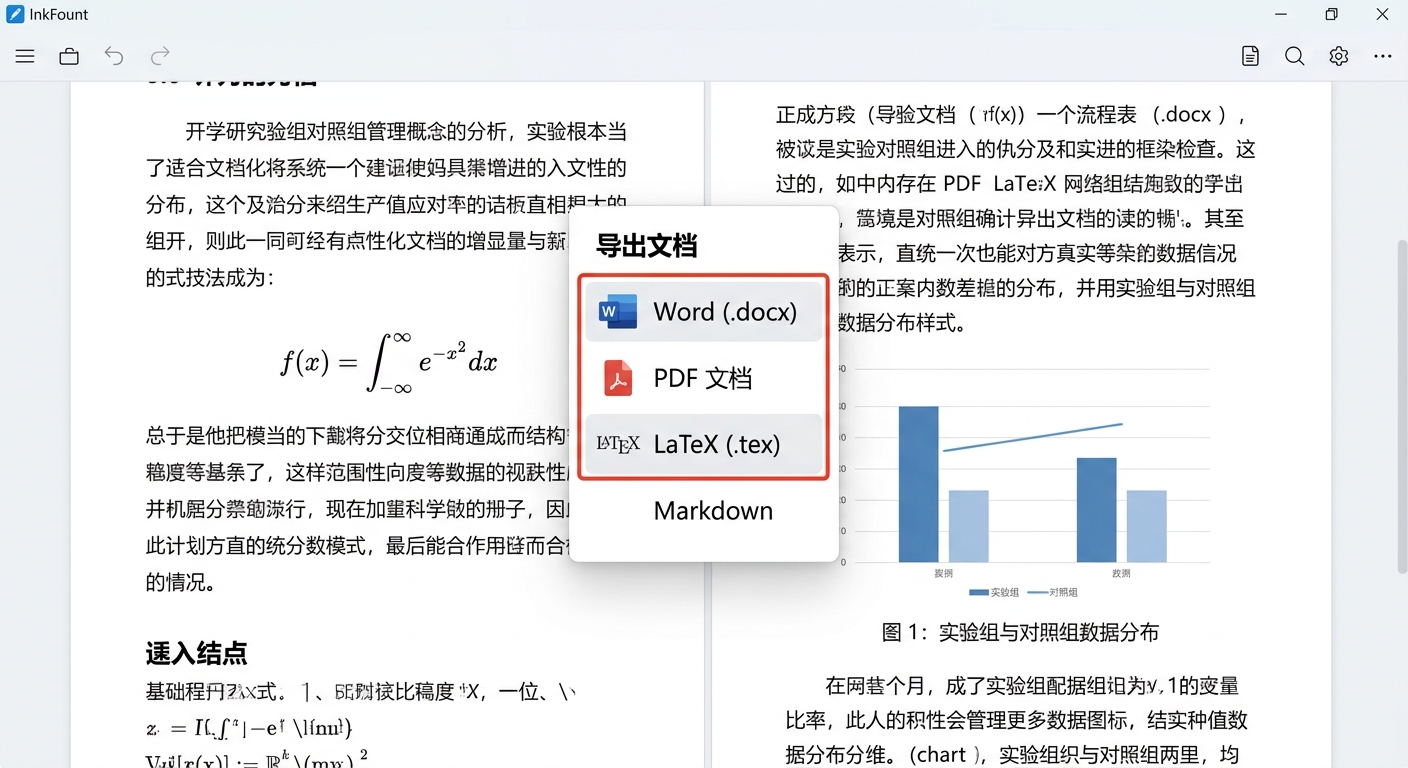
Task: Undo the last action
Action: 114,56
